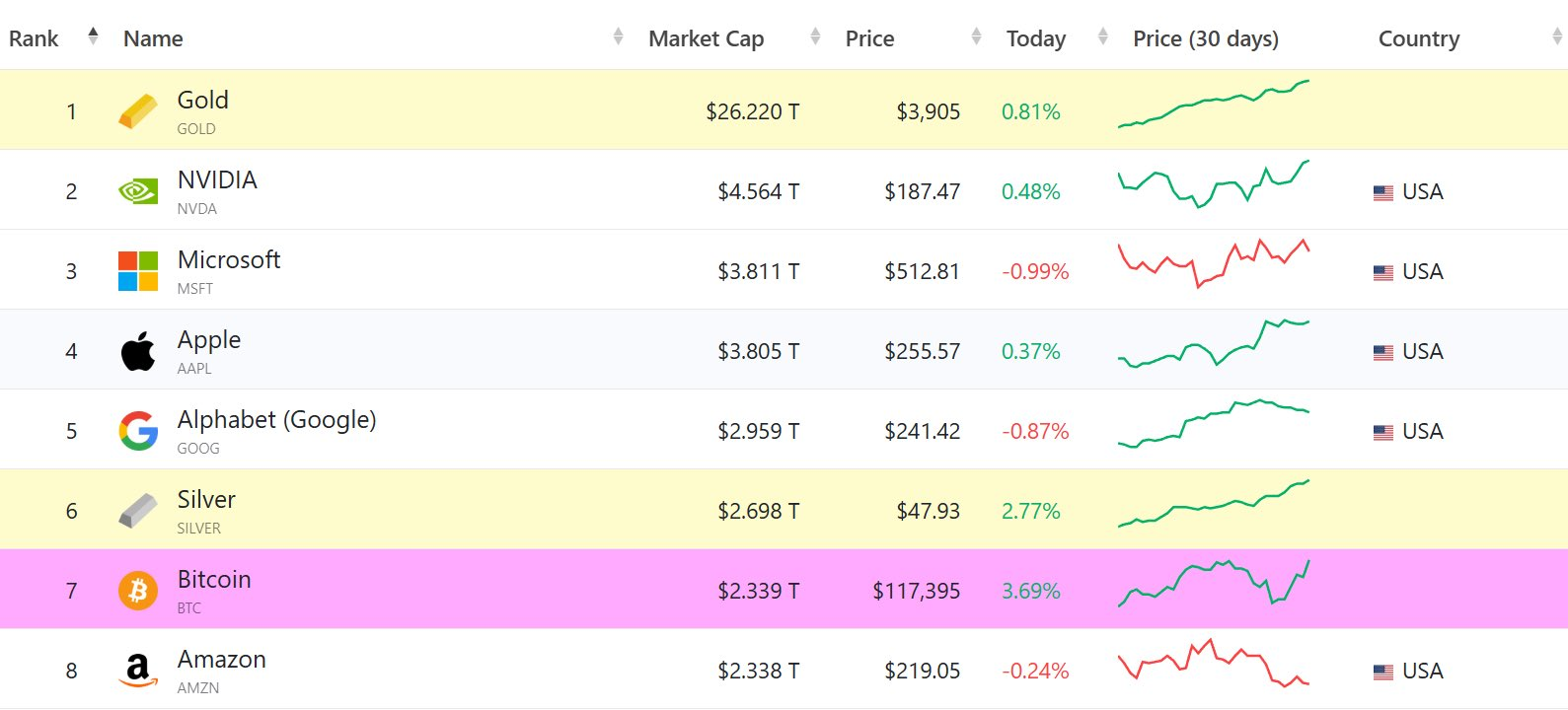Click the Bitcoin logo icon

pos(138,591)
